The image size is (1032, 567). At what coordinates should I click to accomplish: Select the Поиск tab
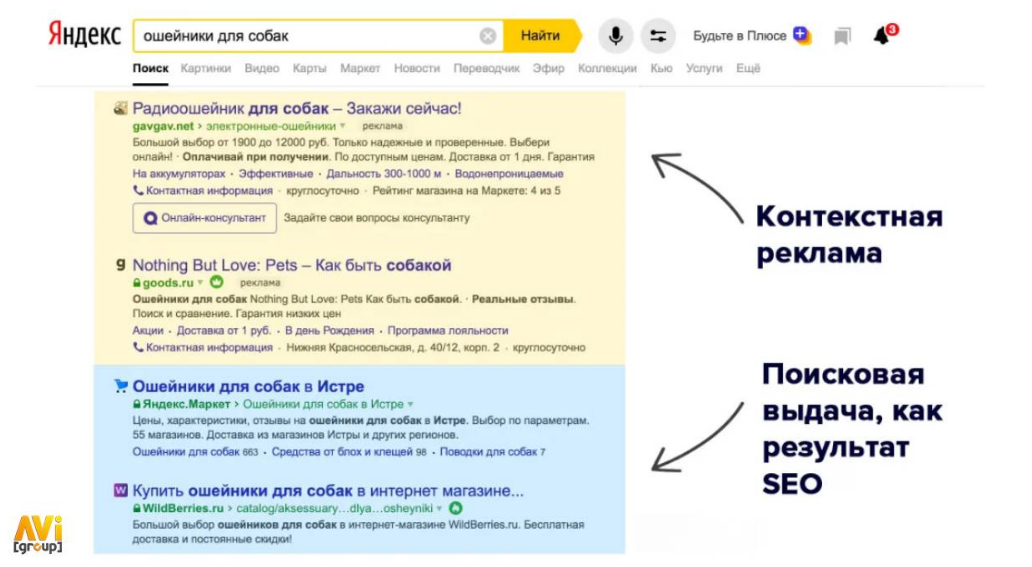(x=150, y=68)
